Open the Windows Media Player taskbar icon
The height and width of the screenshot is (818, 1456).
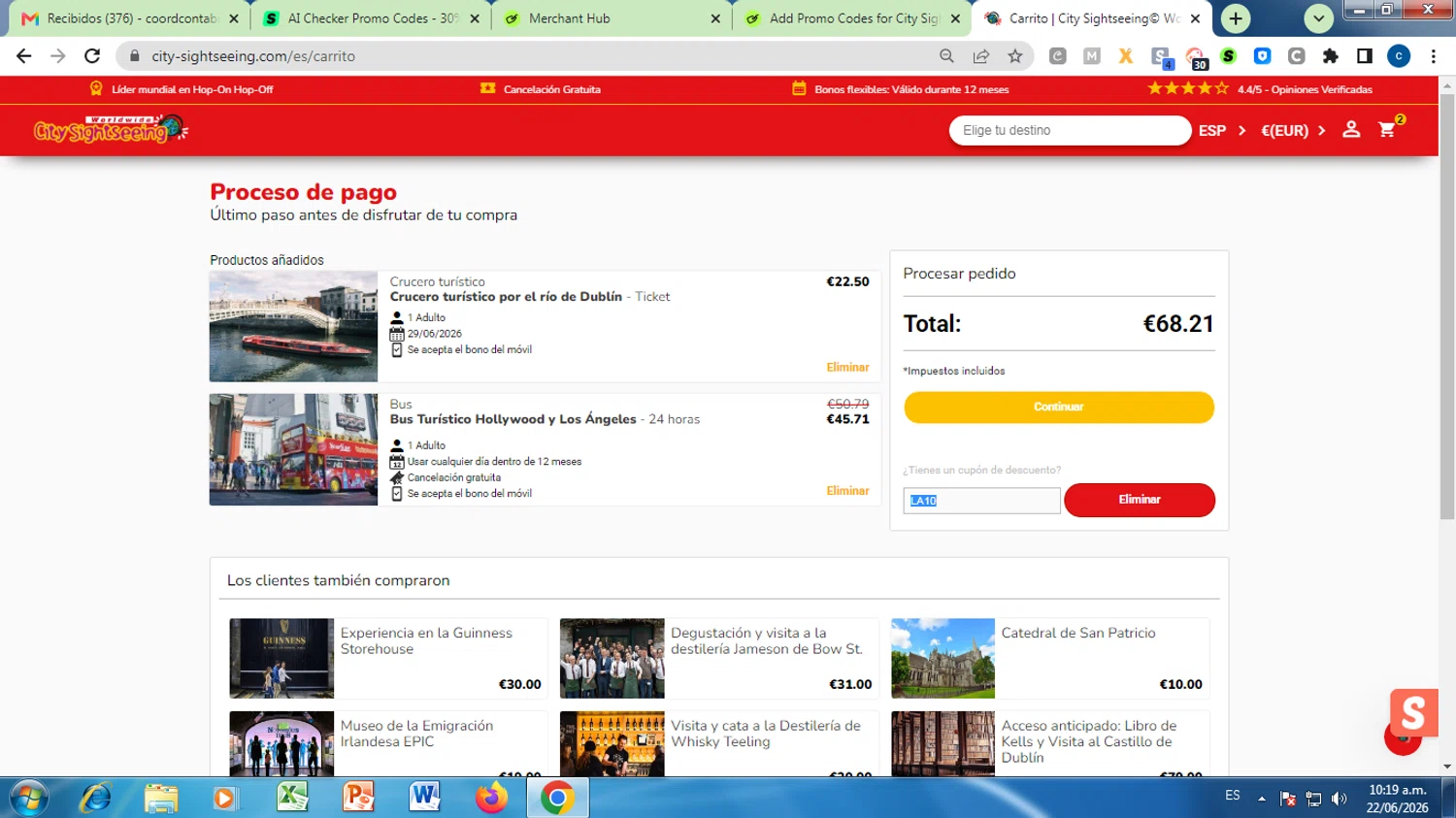click(225, 798)
